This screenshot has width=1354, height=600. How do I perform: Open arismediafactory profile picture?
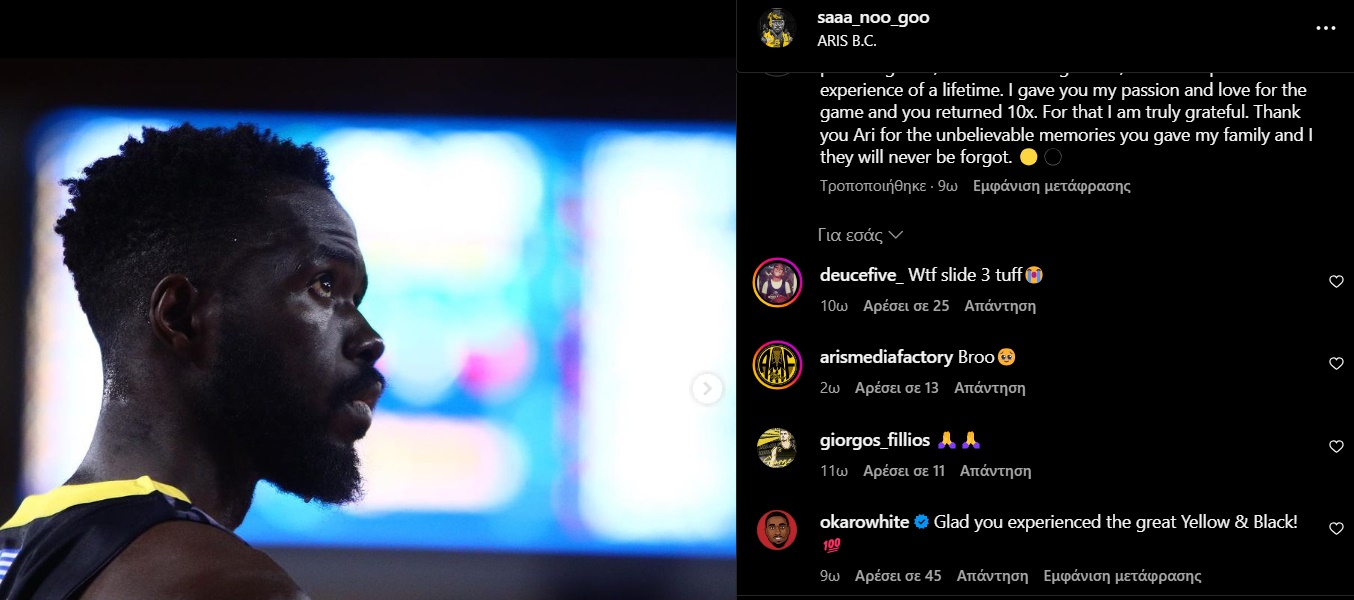coord(777,365)
